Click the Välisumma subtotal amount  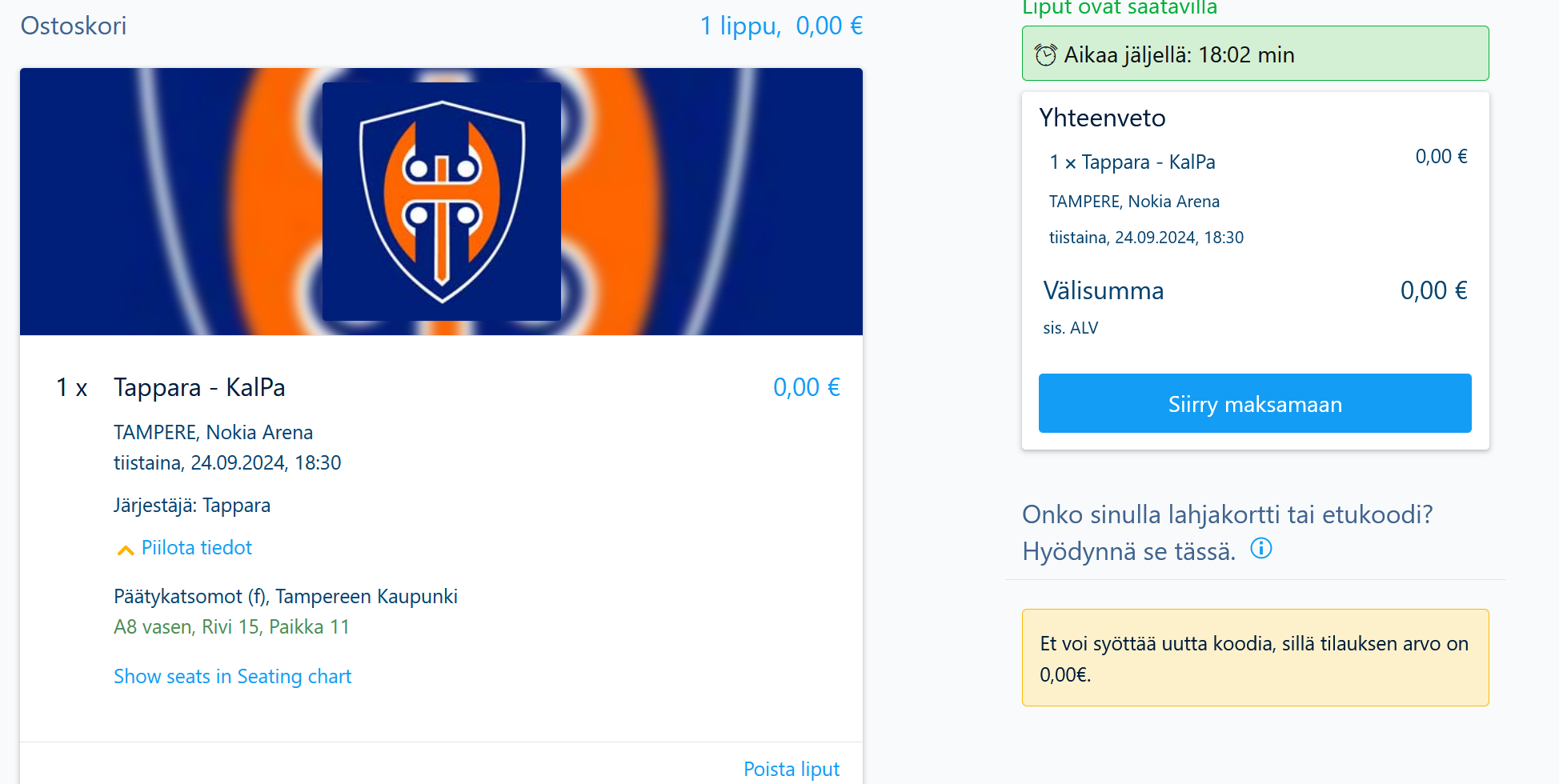pyautogui.click(x=1433, y=290)
